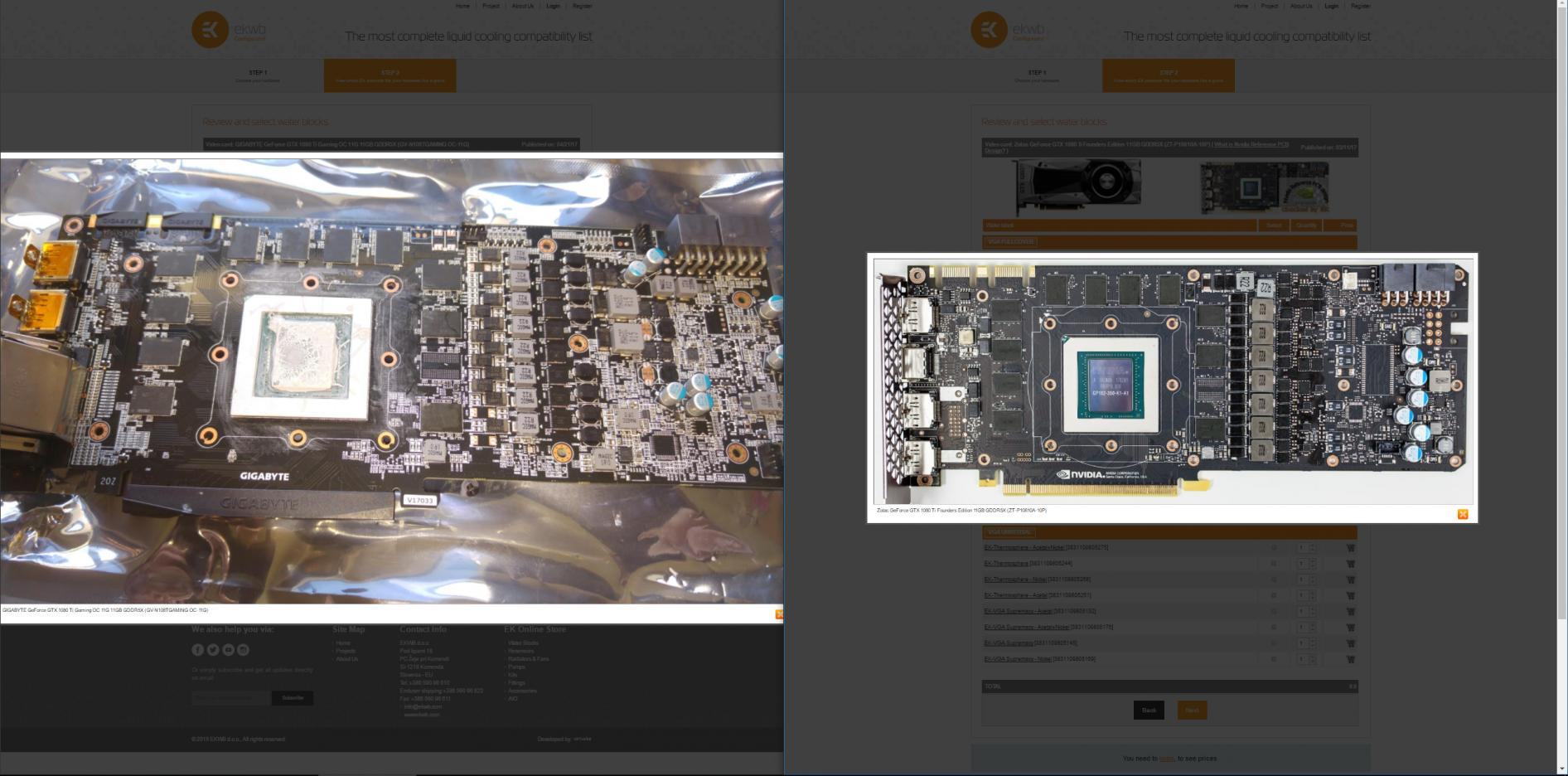Click login link in 'You need to' notice
1568x776 pixels.
[x=1166, y=759]
